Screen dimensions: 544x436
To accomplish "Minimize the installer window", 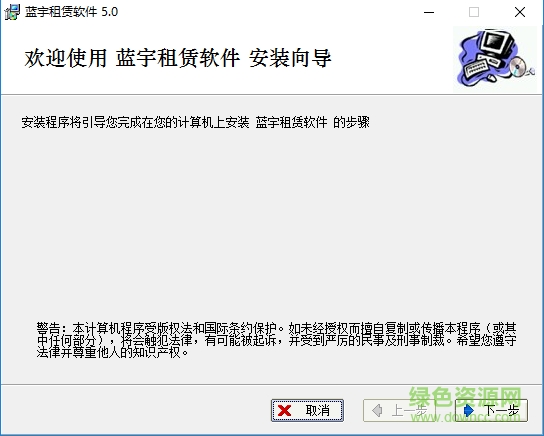I will 429,12.
